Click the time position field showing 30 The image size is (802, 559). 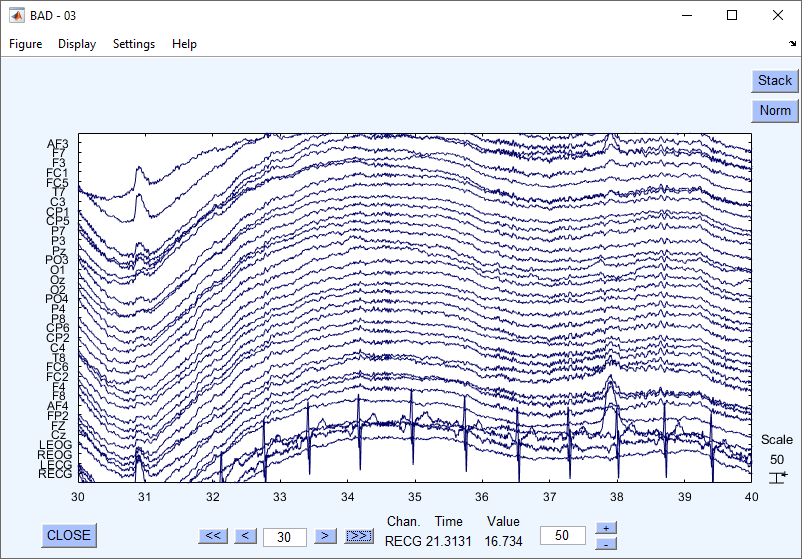tap(285, 537)
